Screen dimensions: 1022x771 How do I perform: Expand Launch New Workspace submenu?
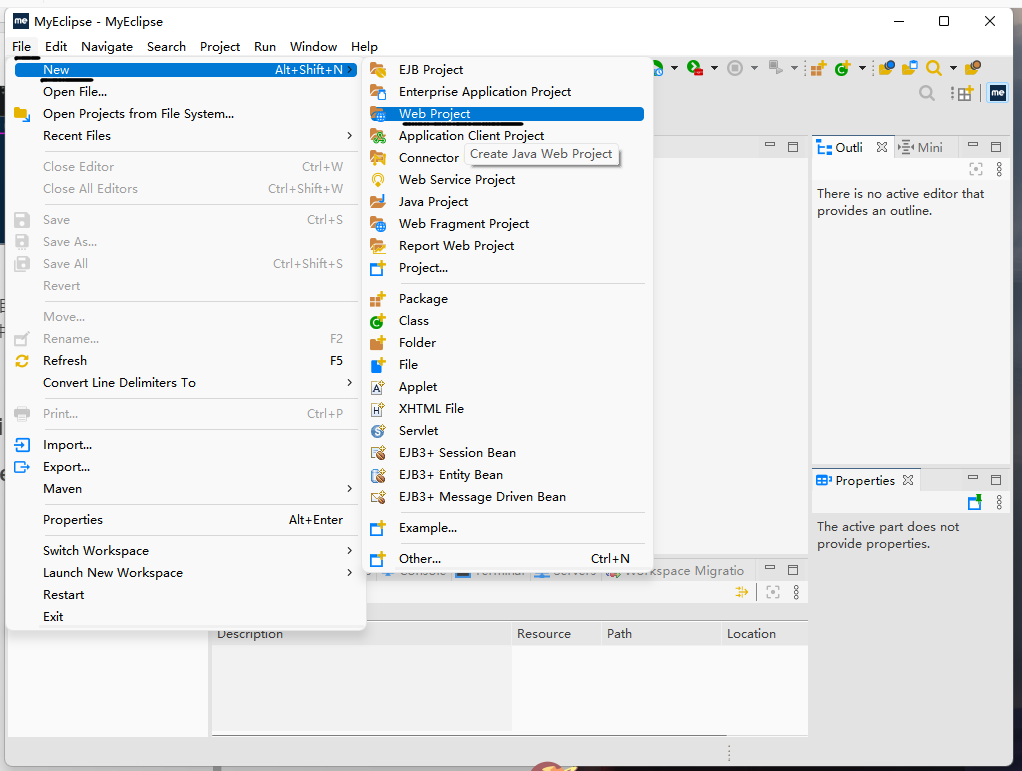(x=185, y=573)
